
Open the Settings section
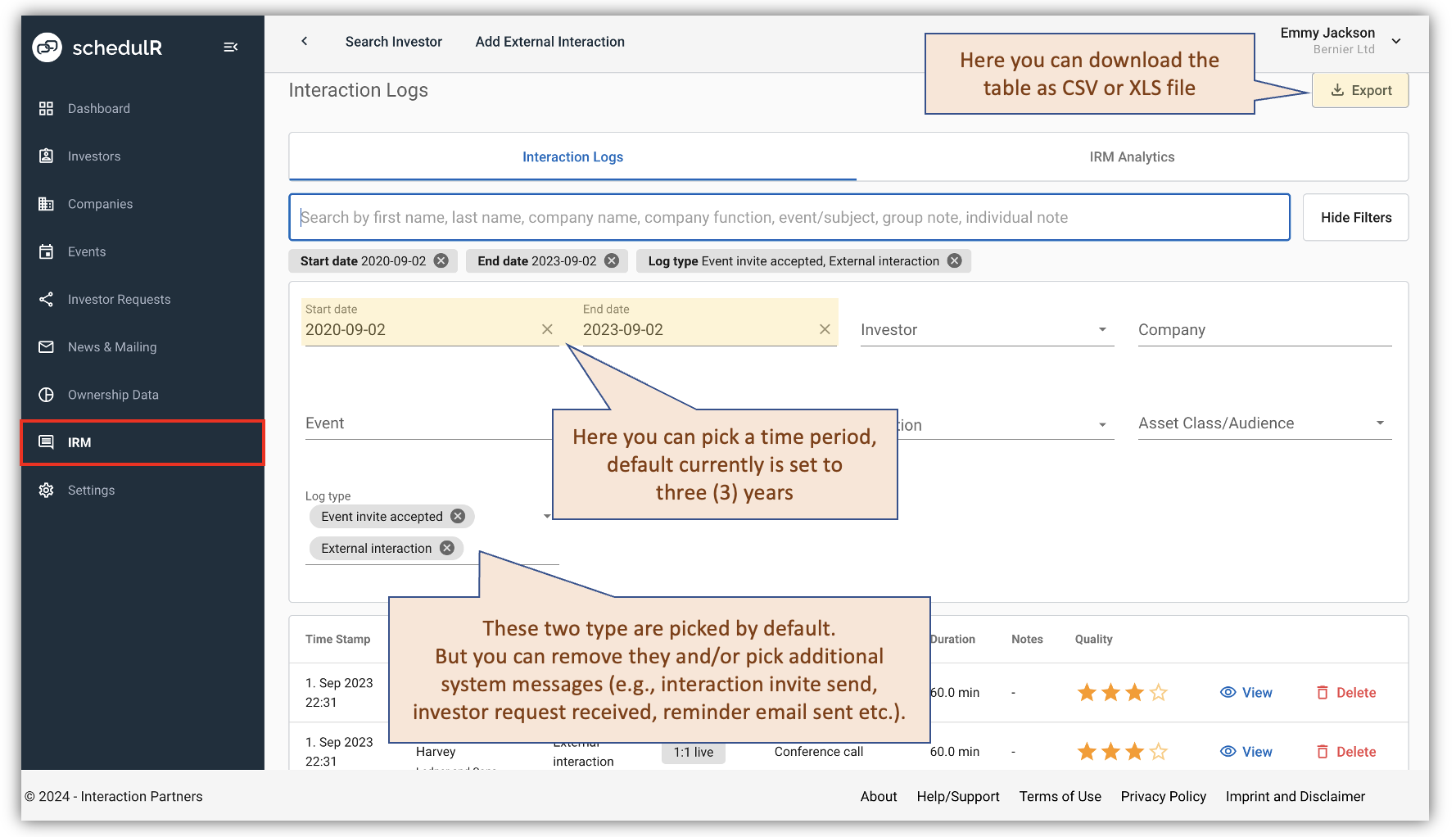91,490
